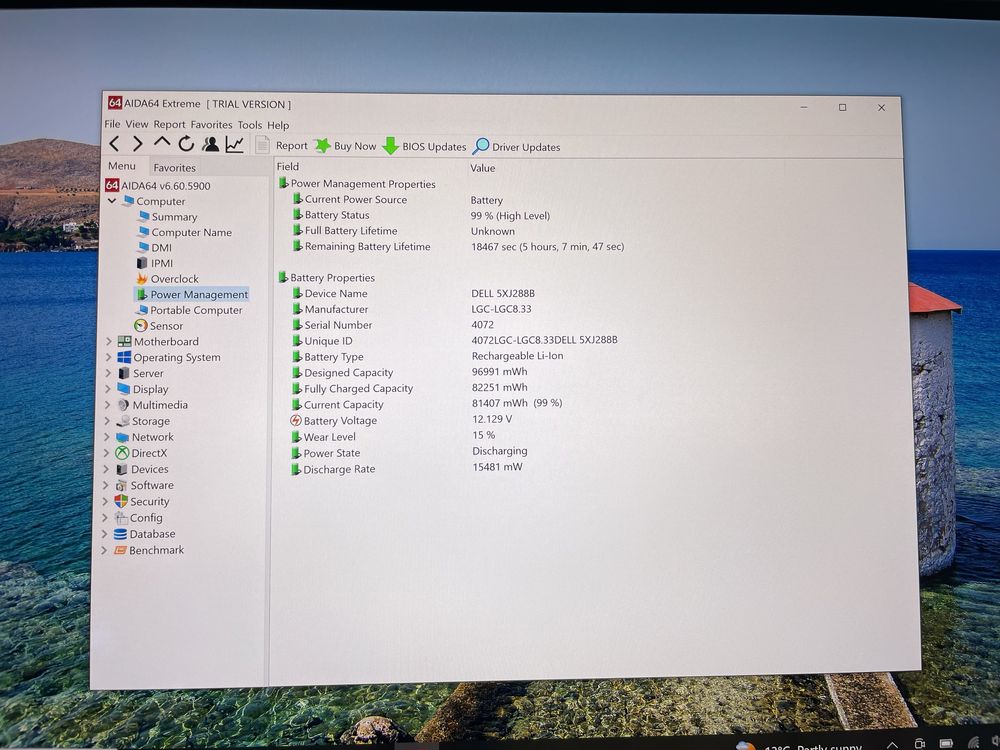Screen dimensions: 1000x750
Task: Navigate up one level with the up arrow icon
Action: (x=162, y=143)
